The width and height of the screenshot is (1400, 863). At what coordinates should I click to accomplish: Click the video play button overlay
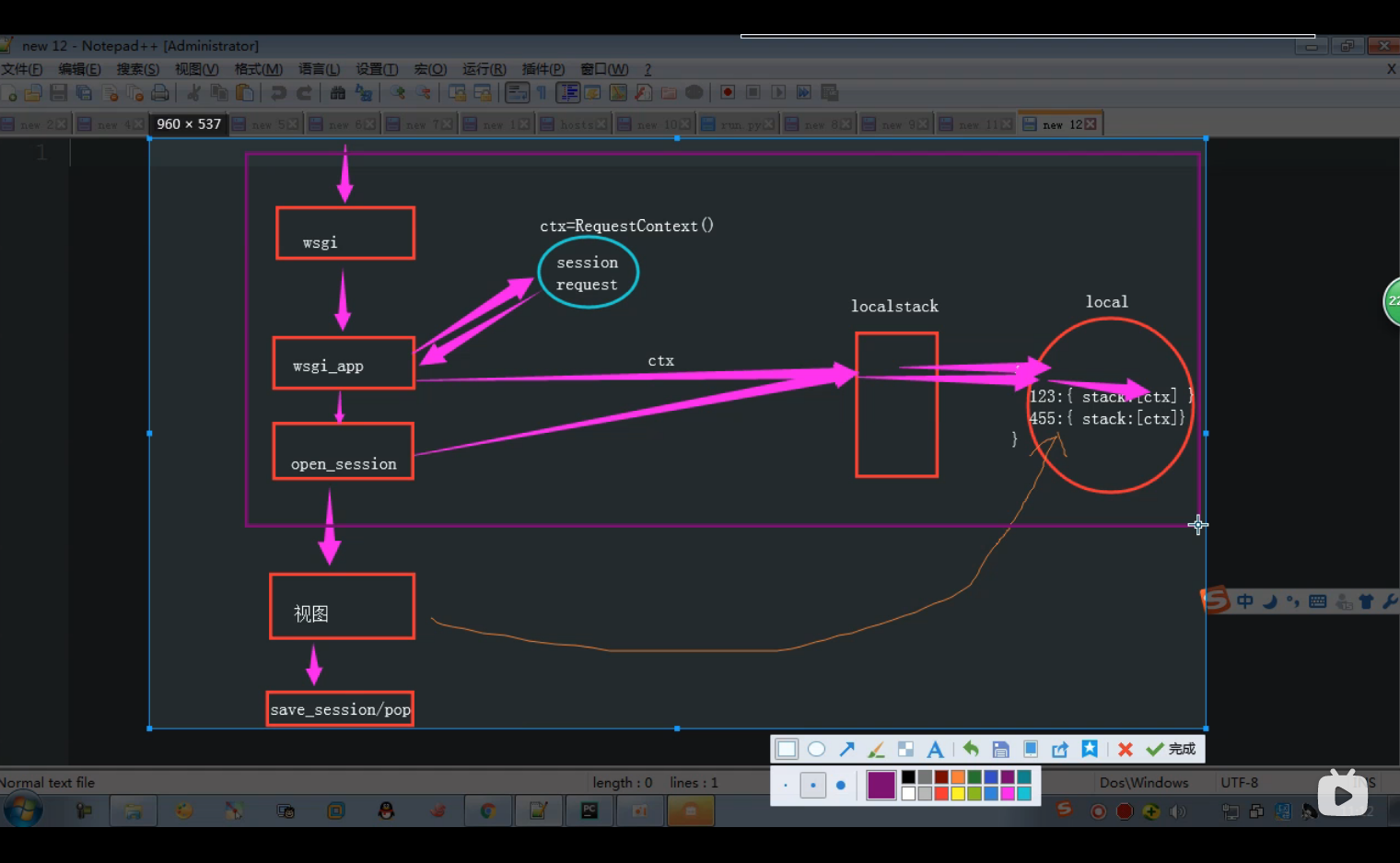tap(1343, 794)
